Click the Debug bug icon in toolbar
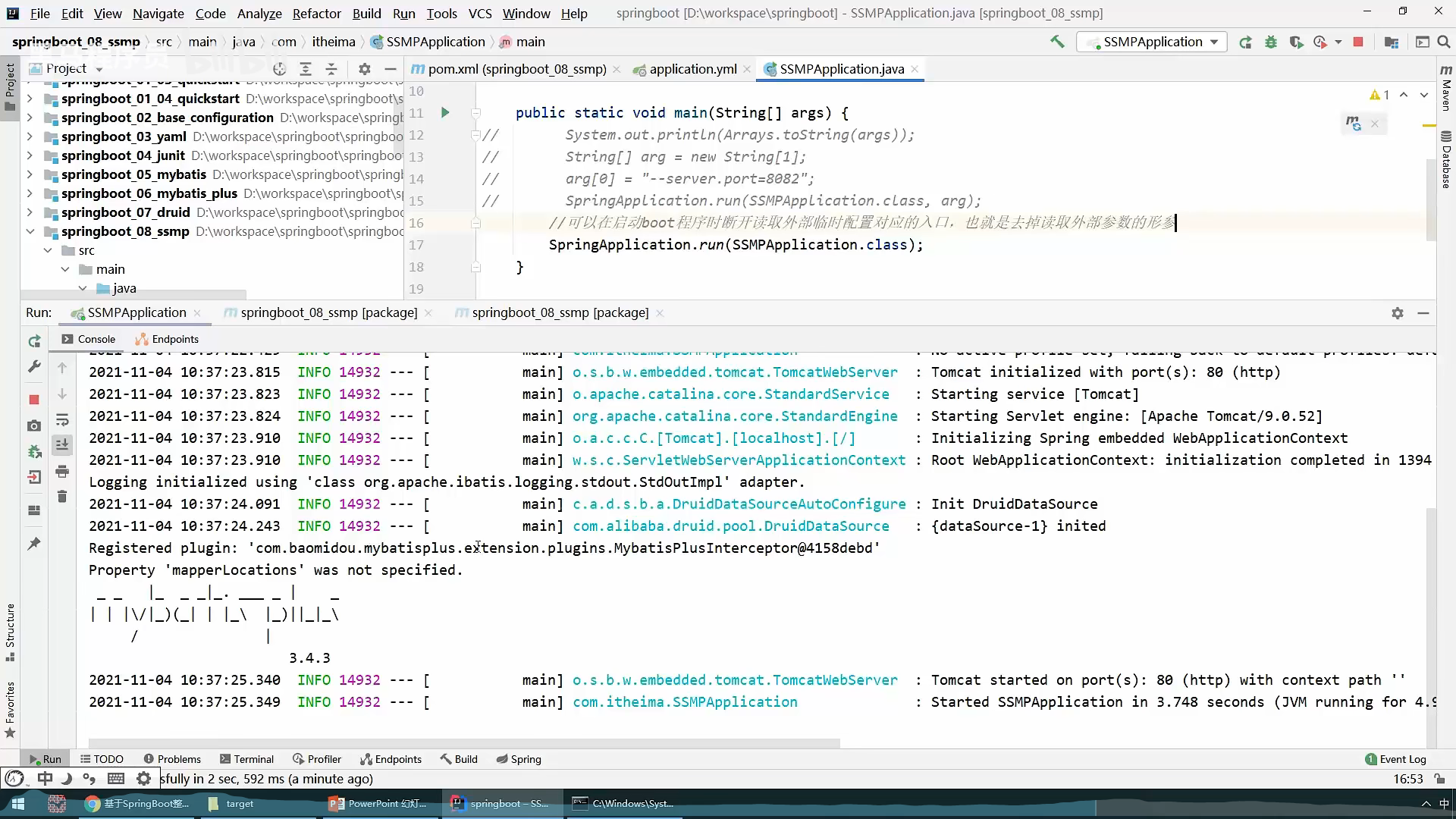 [x=1271, y=42]
